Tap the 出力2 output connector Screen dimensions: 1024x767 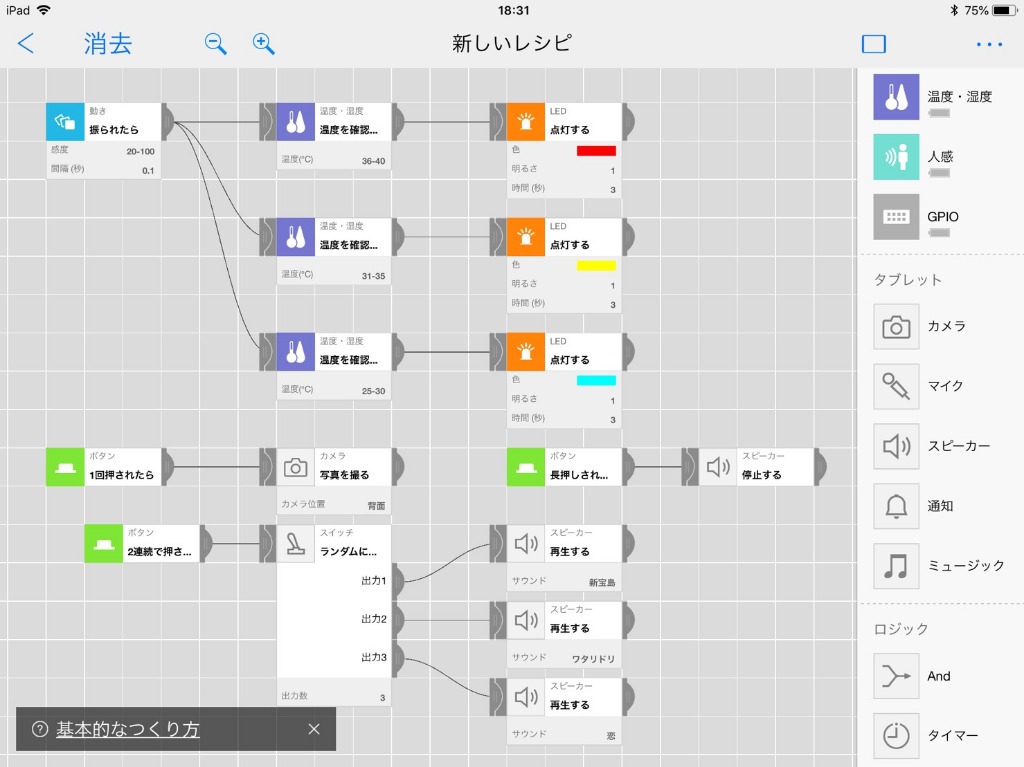point(398,619)
